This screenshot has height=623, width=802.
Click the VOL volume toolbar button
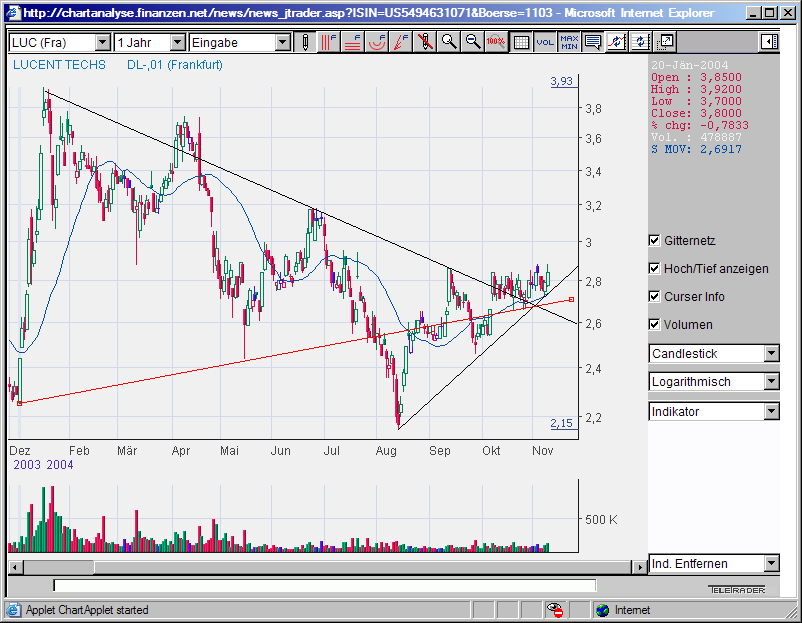(x=545, y=42)
